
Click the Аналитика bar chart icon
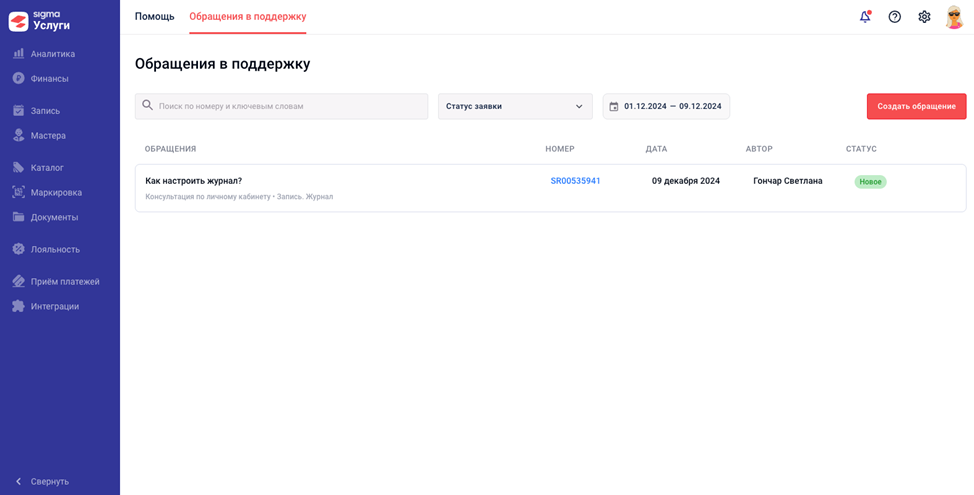(19, 54)
